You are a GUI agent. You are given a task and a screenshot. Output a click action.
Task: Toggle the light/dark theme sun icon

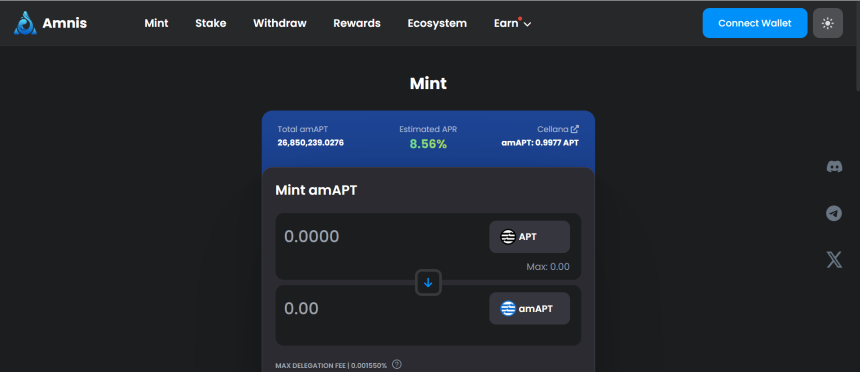[x=828, y=23]
